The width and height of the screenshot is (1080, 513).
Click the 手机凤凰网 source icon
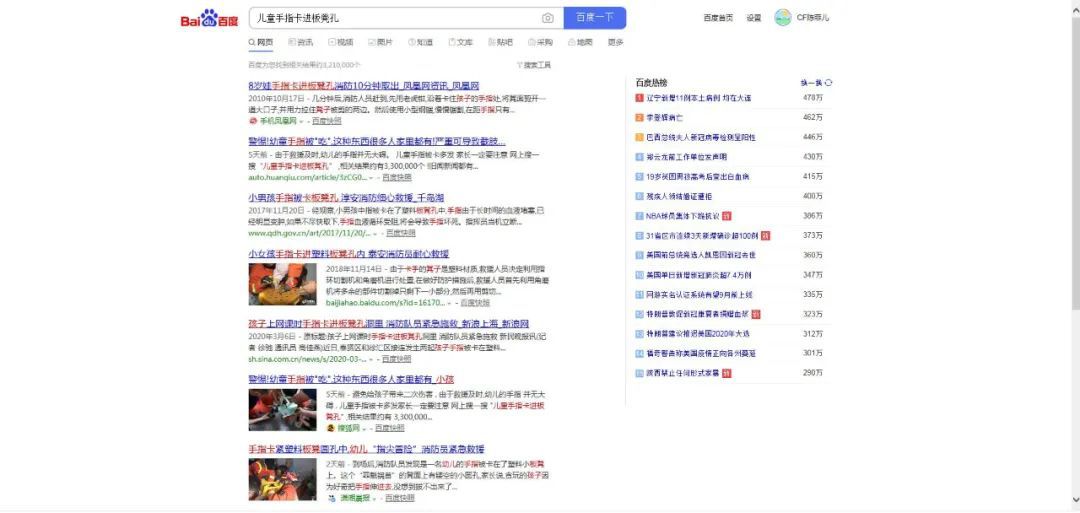pos(253,121)
